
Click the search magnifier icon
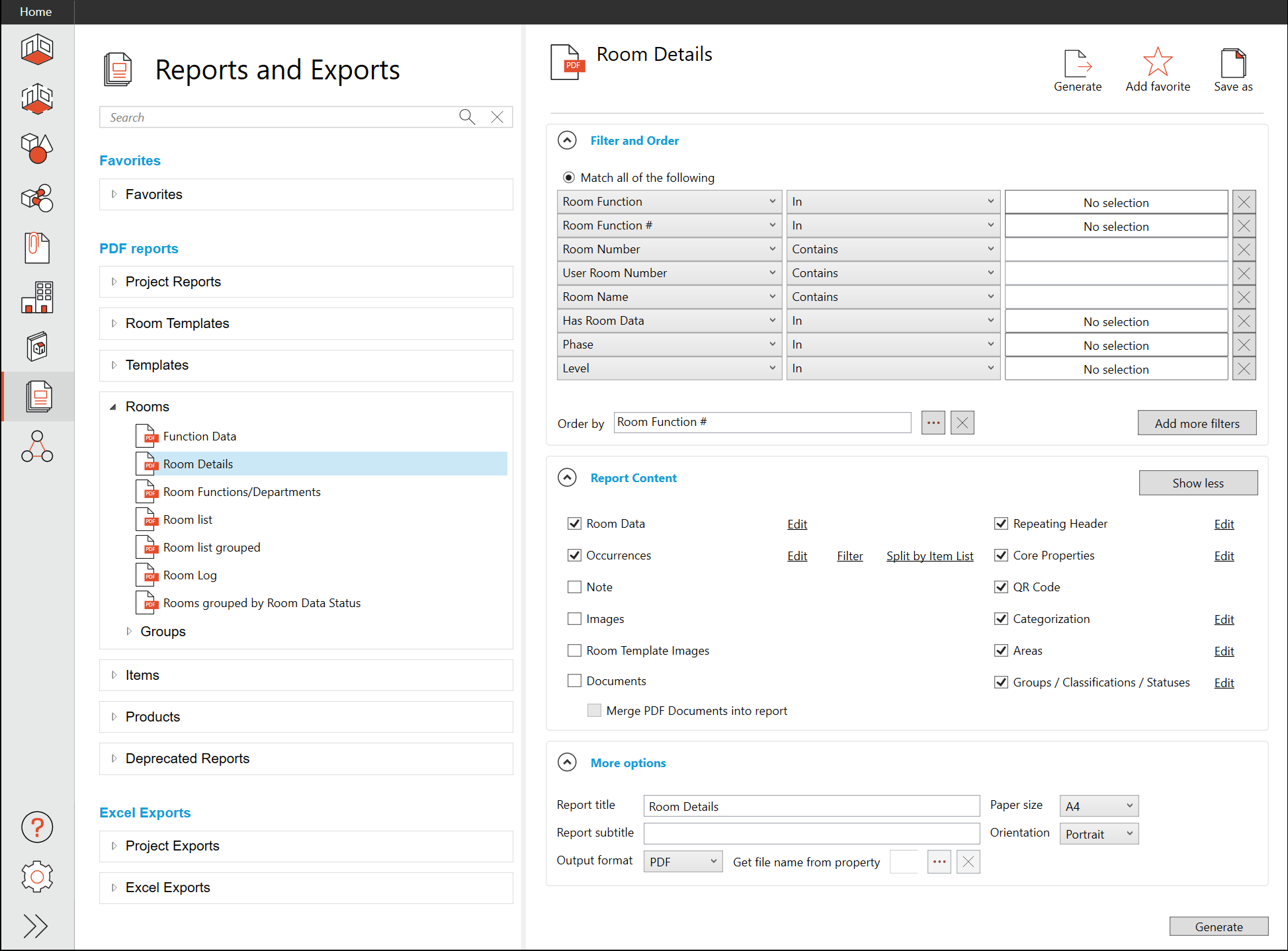tap(467, 117)
